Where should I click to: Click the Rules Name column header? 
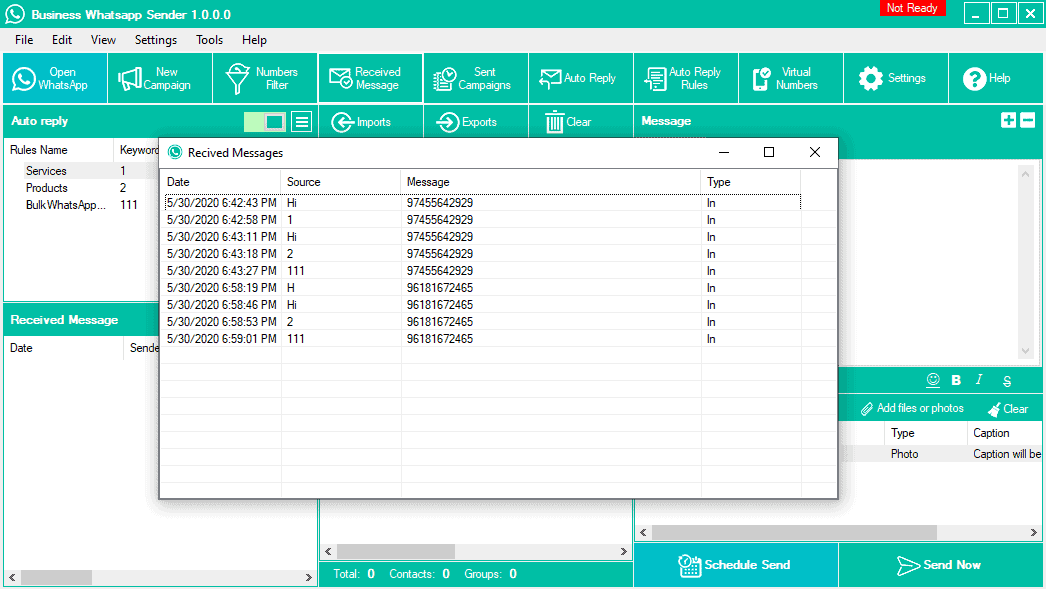59,150
